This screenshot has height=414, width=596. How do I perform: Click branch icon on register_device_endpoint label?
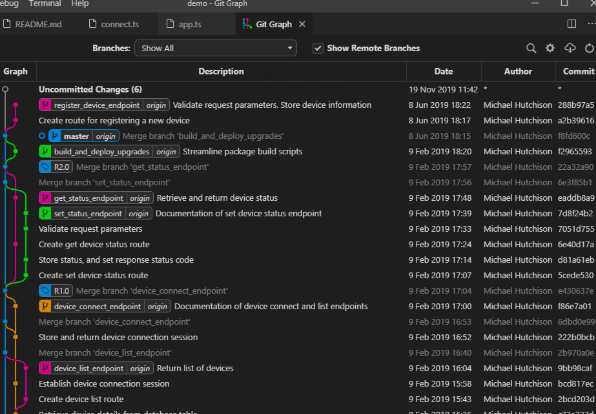pos(45,105)
